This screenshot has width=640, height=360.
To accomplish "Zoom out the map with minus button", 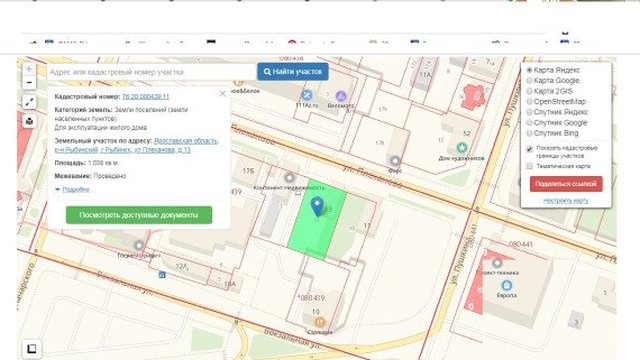I will [x=29, y=82].
